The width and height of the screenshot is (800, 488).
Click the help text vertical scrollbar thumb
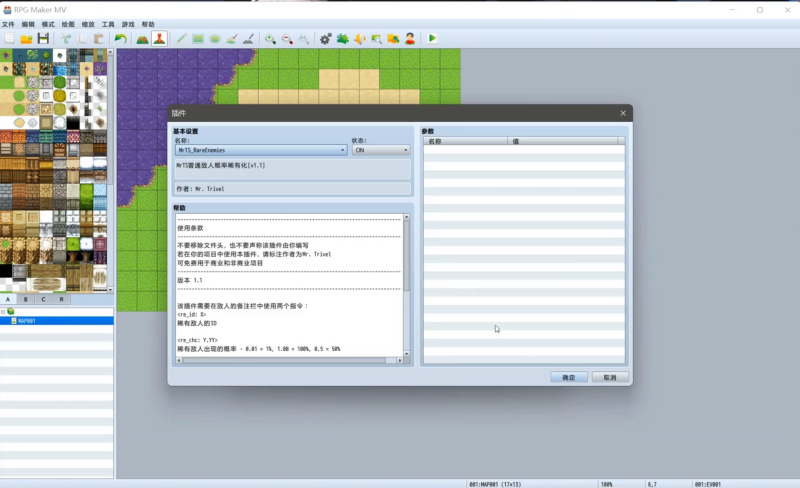pos(407,256)
